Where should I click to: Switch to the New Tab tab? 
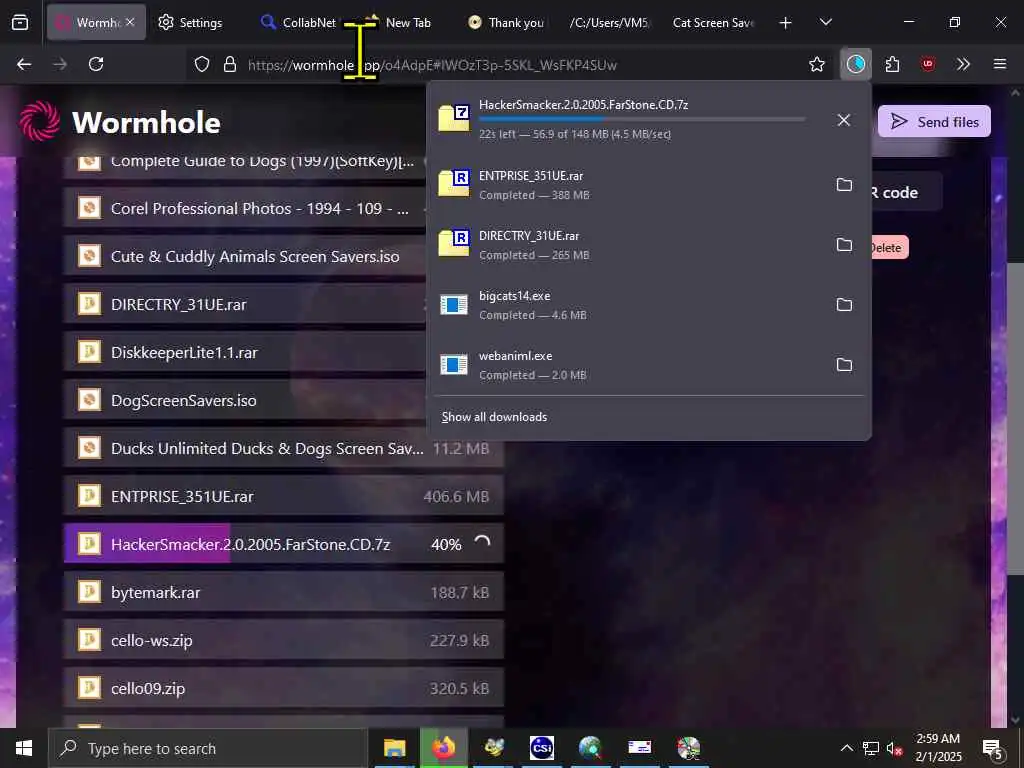[x=398, y=23]
